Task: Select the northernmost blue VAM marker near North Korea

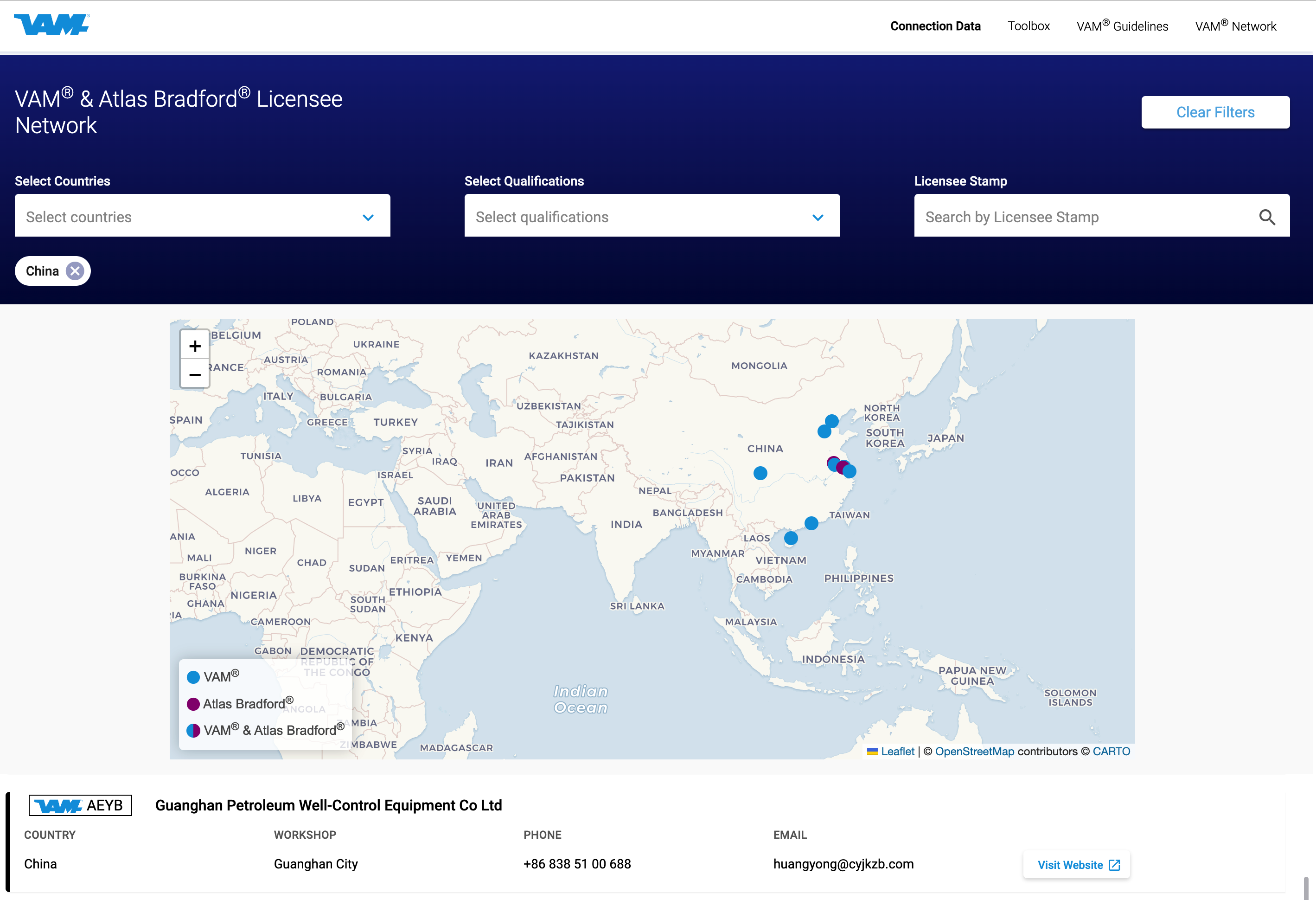Action: click(x=831, y=421)
